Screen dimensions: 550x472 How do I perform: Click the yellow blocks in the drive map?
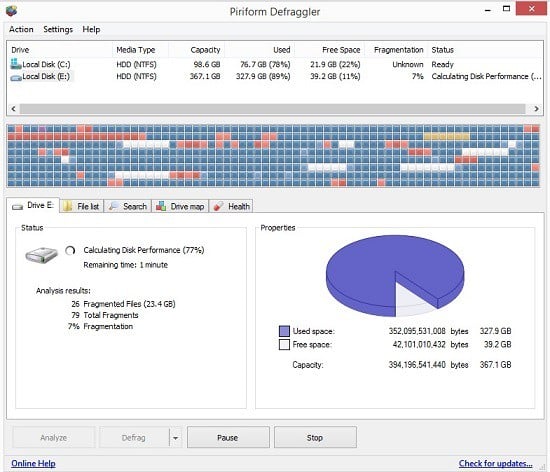tap(446, 136)
